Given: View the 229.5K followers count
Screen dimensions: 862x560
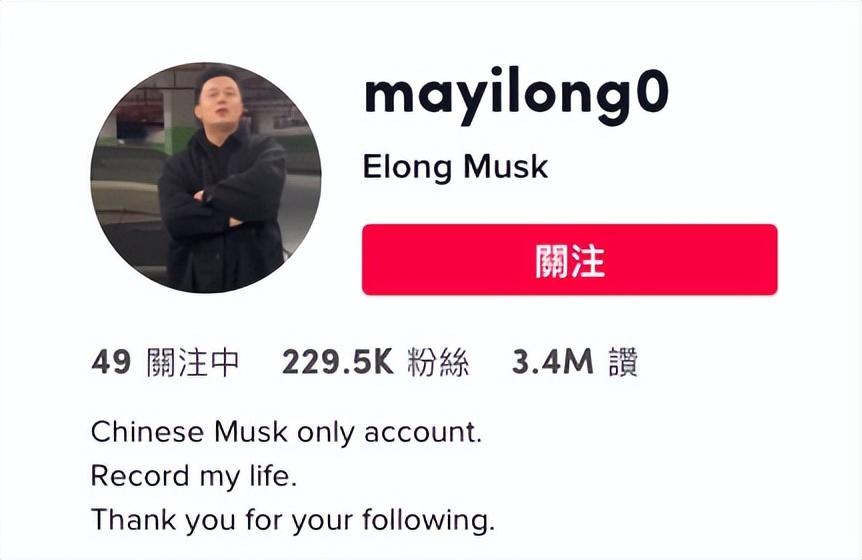Looking at the screenshot, I should point(338,362).
